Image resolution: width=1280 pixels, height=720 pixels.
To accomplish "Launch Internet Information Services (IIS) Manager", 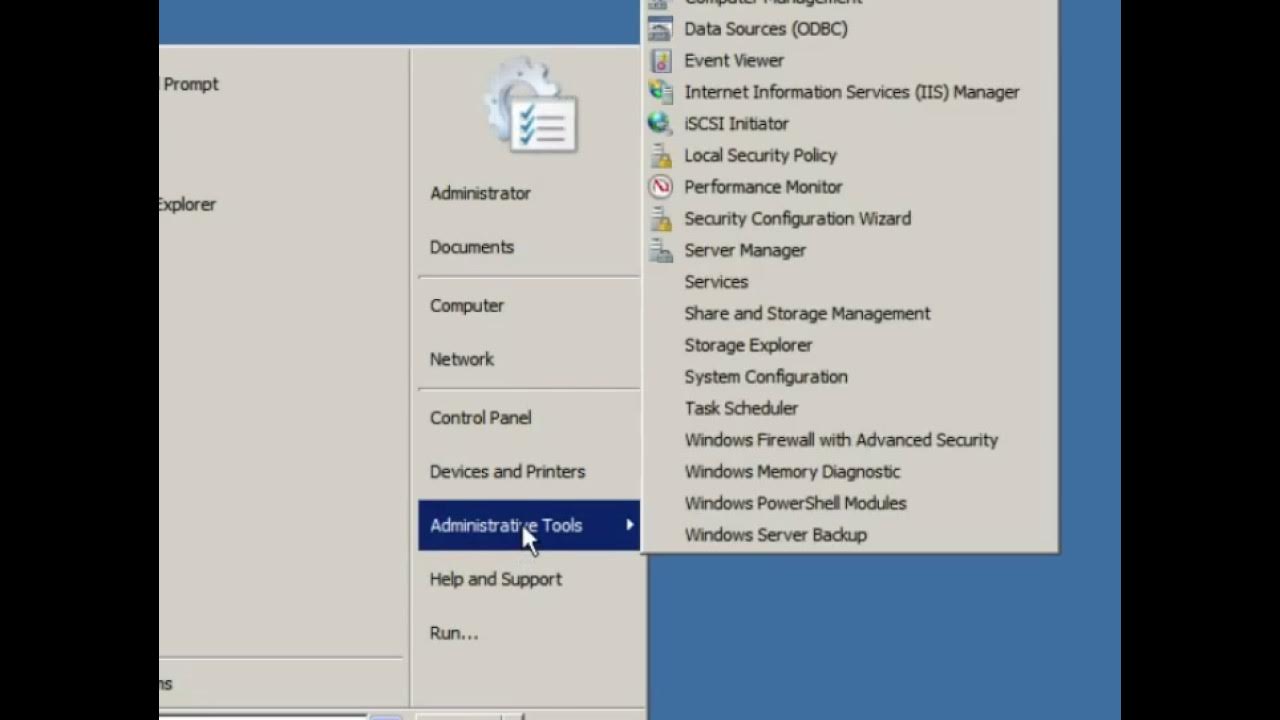I will (852, 92).
